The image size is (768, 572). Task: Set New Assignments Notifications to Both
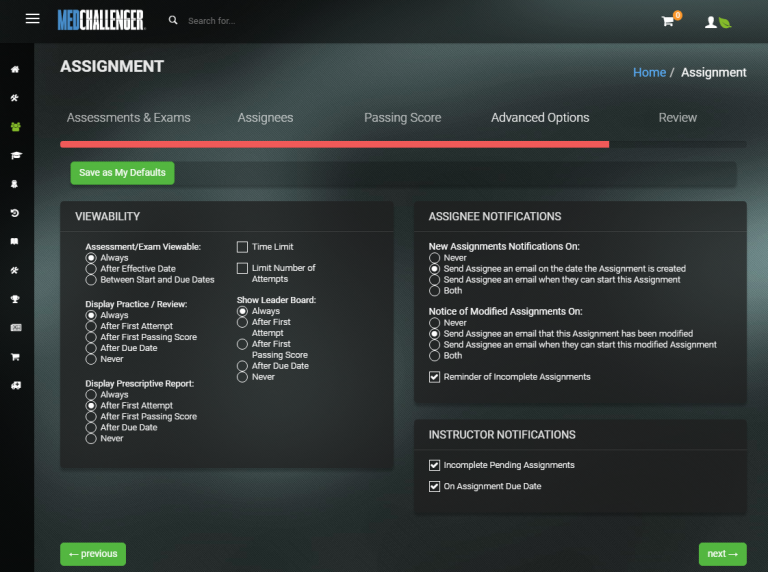click(434, 291)
